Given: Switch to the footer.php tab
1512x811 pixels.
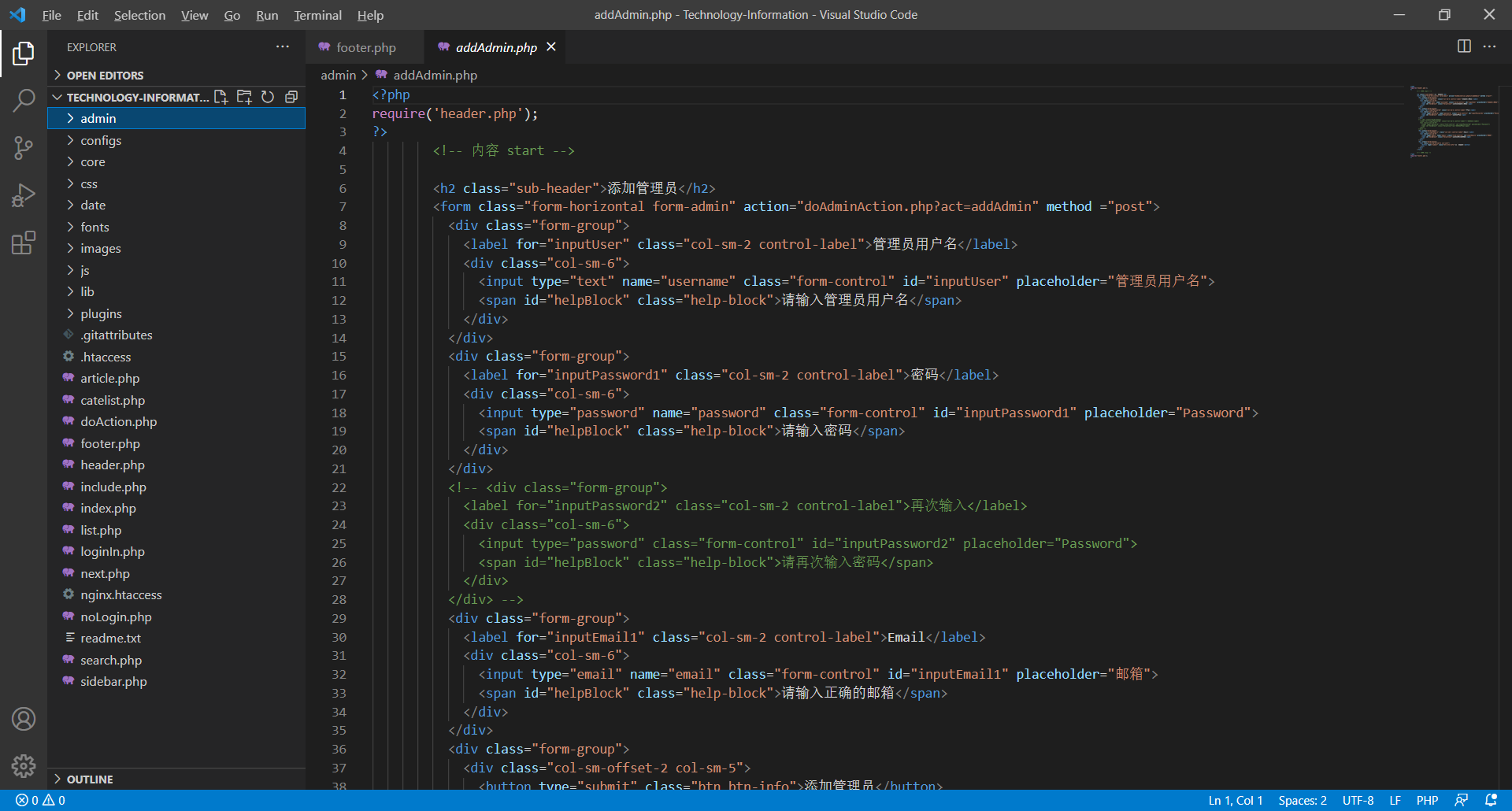Looking at the screenshot, I should [x=365, y=47].
